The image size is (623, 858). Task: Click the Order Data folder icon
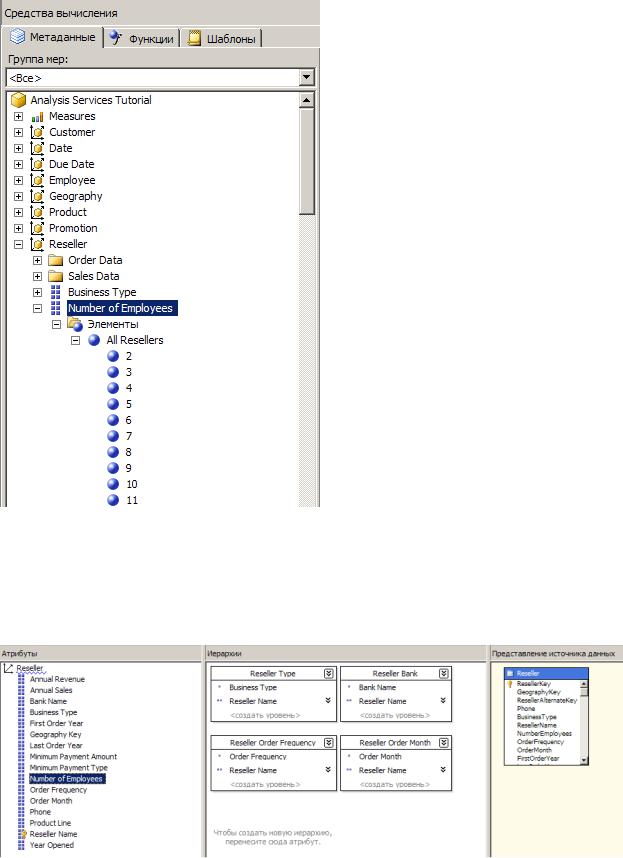pos(56,260)
